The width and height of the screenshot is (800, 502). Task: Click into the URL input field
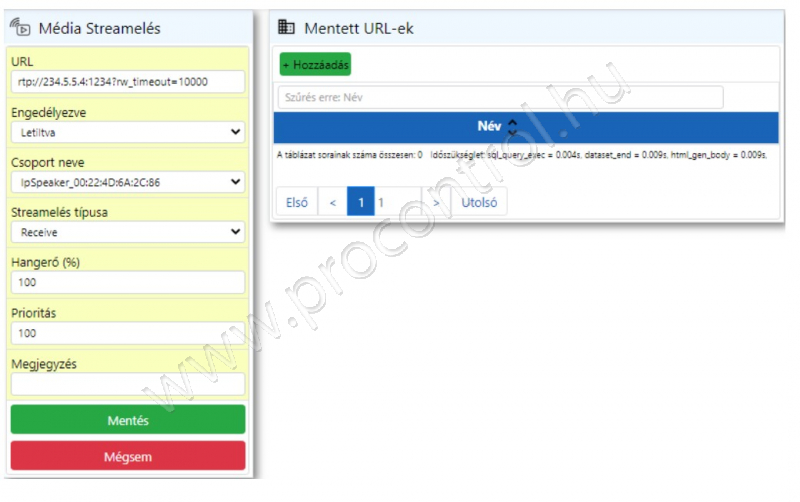click(x=127, y=81)
